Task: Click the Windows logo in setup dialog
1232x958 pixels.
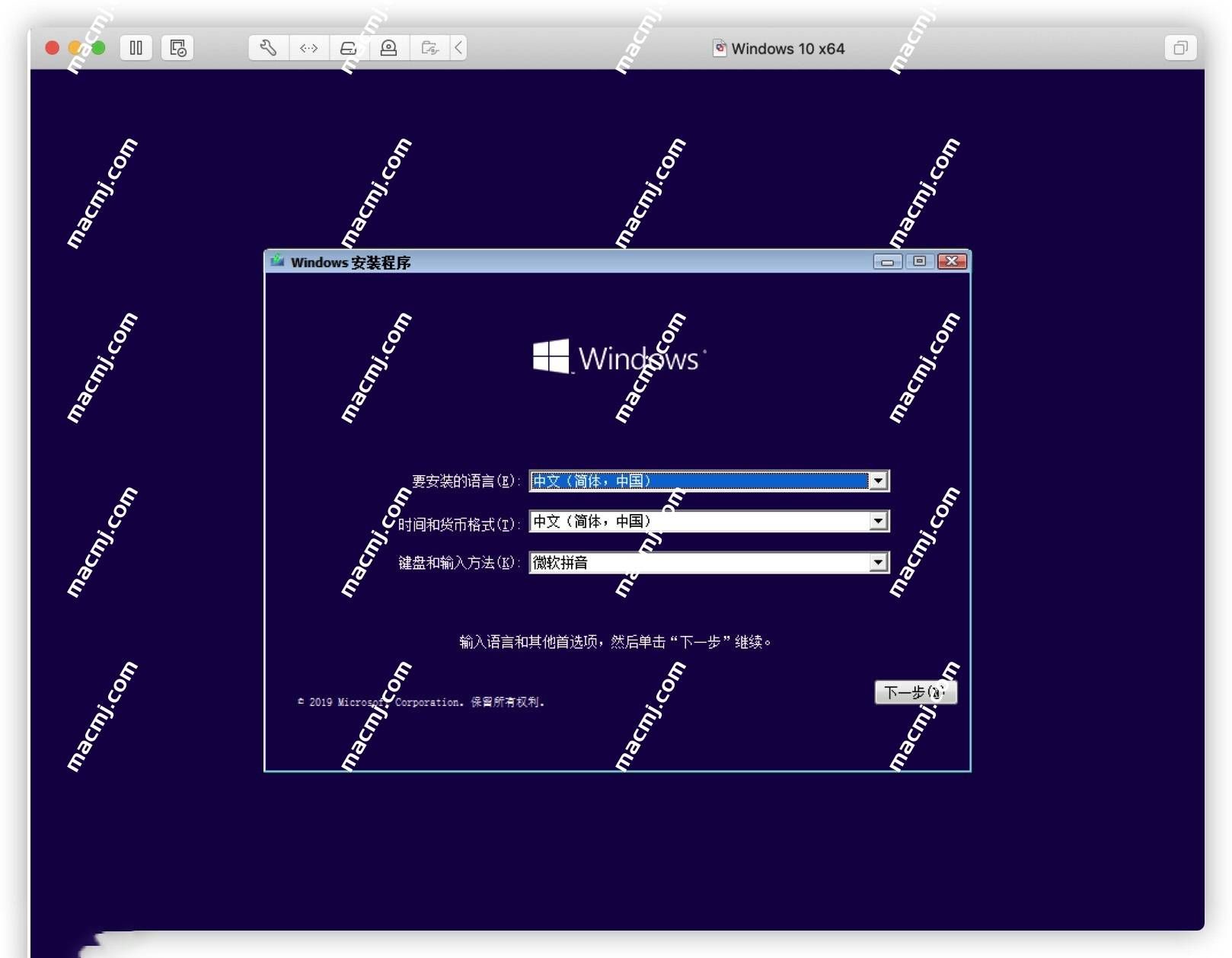Action: pos(618,356)
